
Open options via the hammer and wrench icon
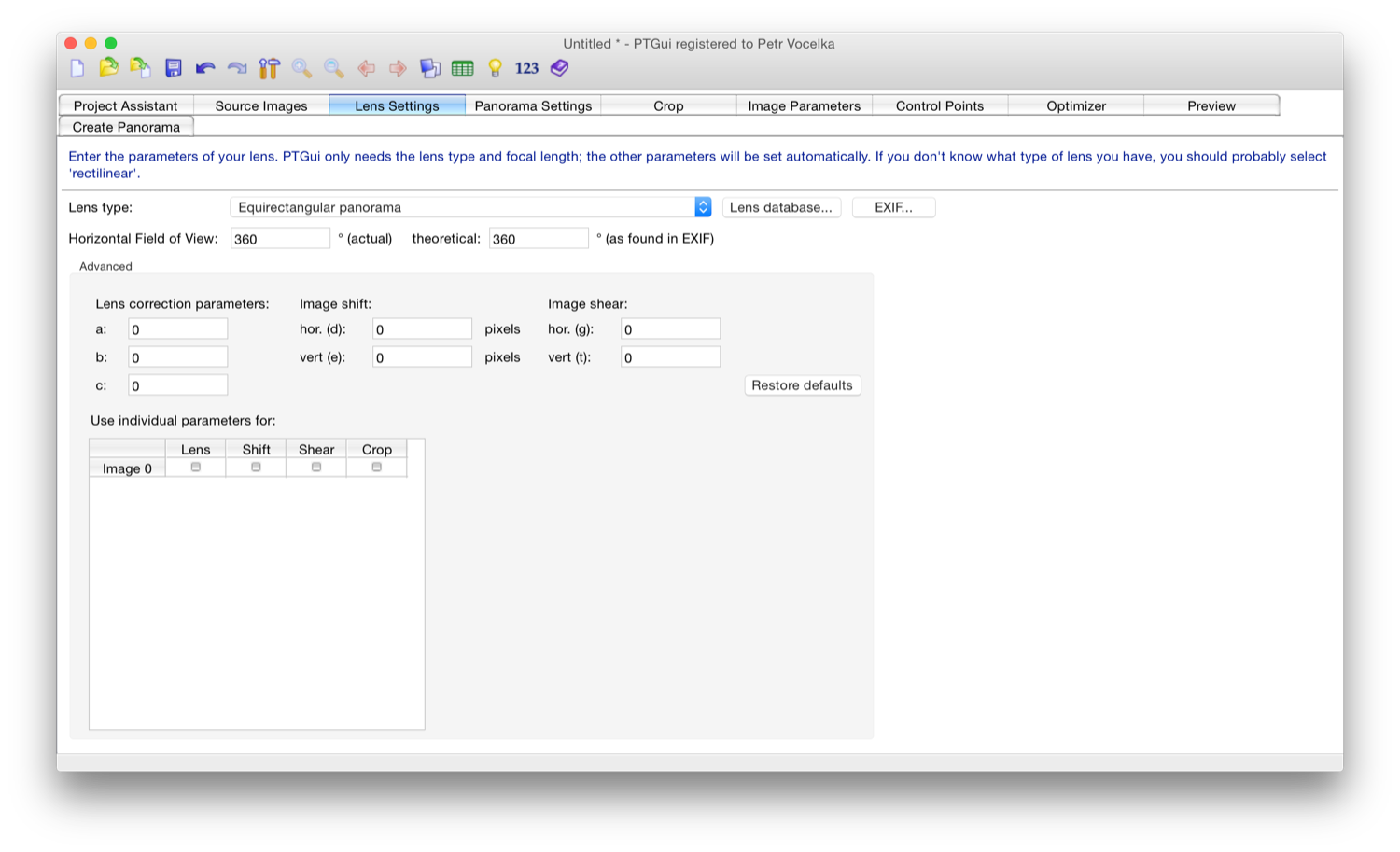[x=269, y=68]
